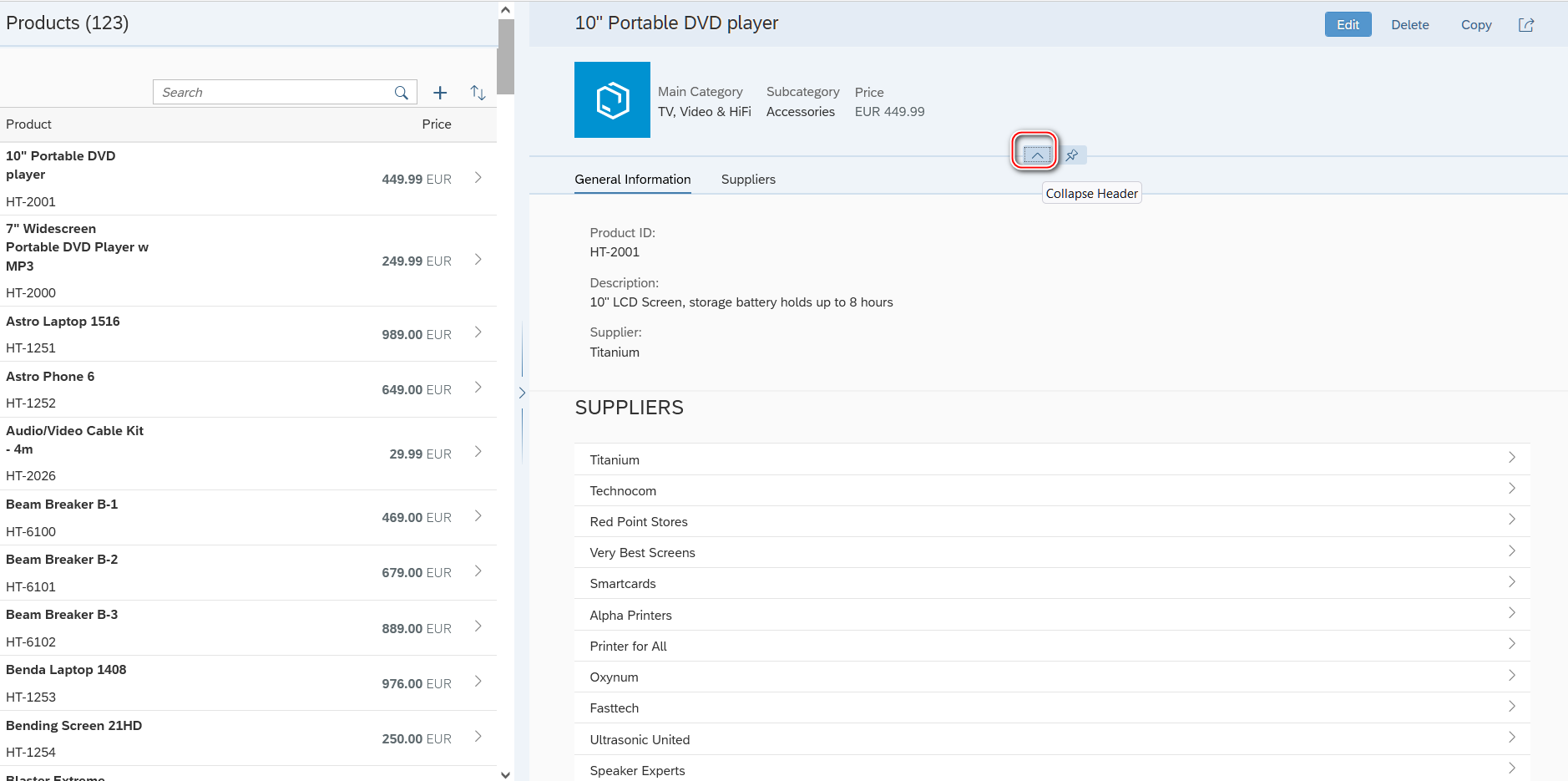
Task: Navigate to Very Best Screens row arrow
Action: click(x=1511, y=551)
